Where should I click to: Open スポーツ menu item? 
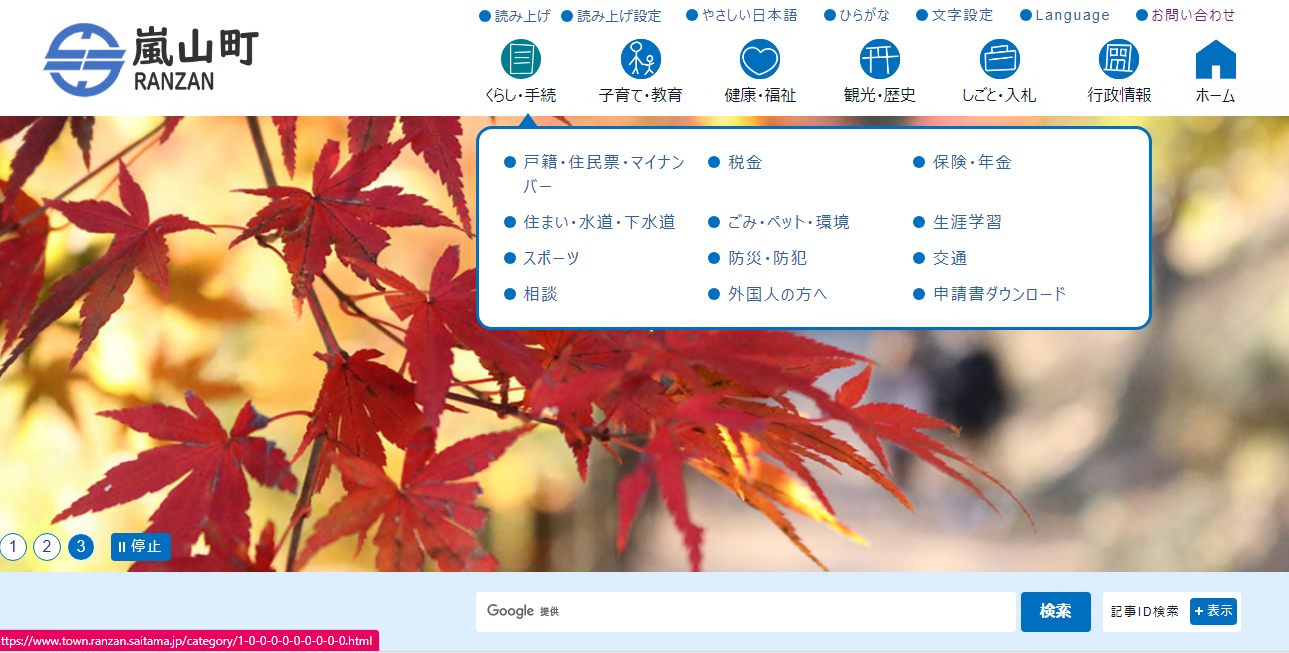(x=551, y=258)
